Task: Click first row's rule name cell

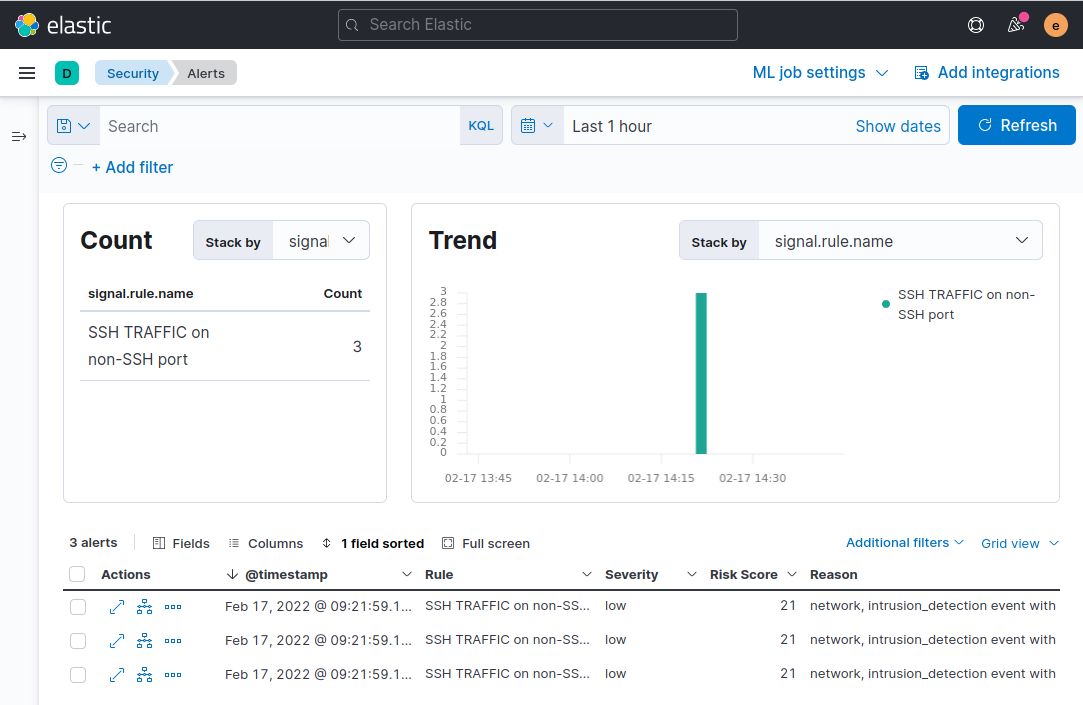Action: (507, 606)
